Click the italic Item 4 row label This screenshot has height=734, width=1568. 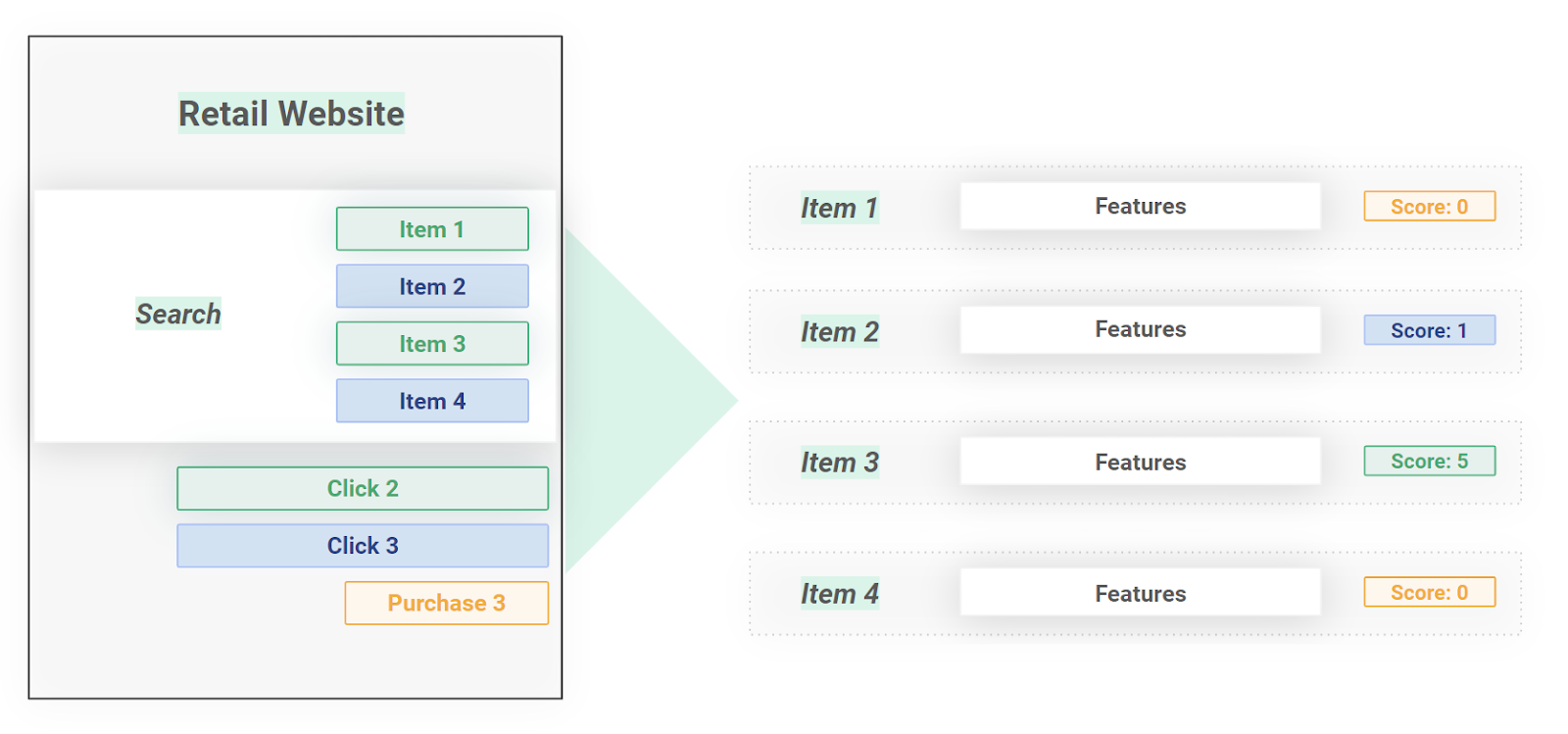(x=839, y=594)
